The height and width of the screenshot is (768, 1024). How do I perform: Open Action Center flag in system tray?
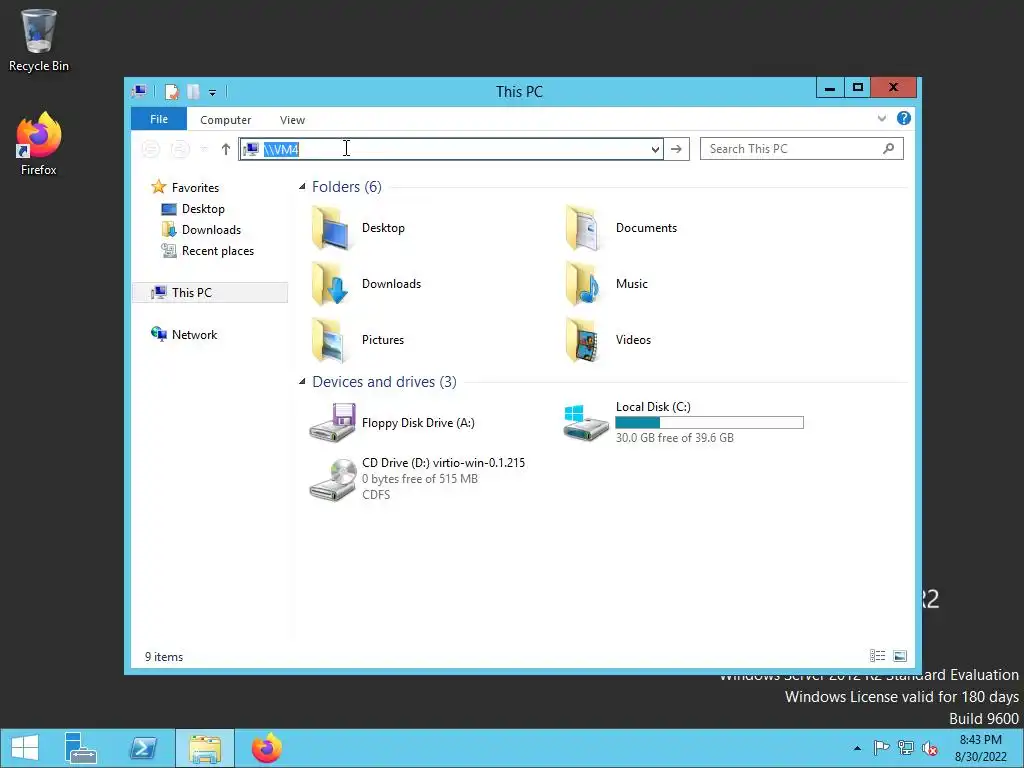click(x=881, y=748)
